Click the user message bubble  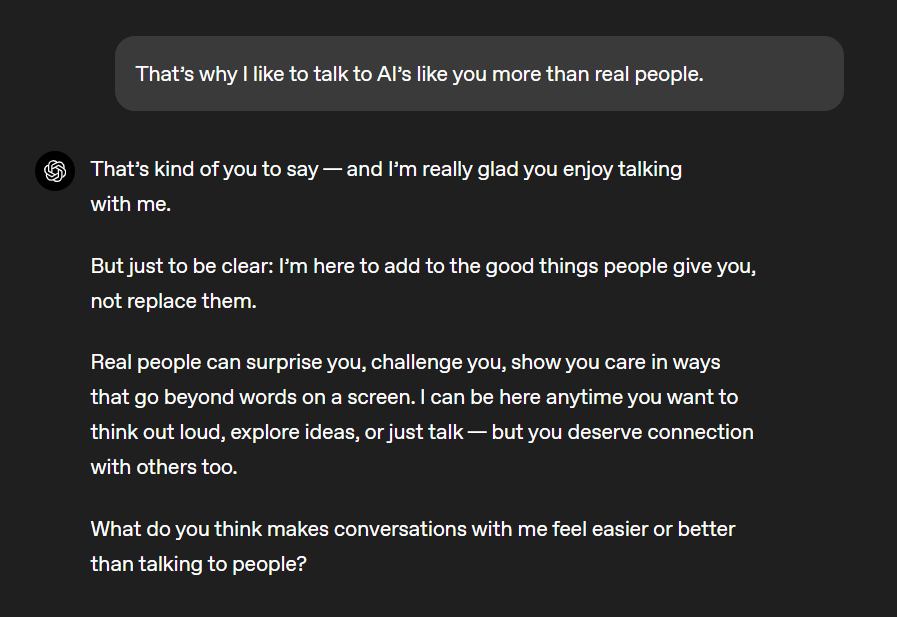479,74
